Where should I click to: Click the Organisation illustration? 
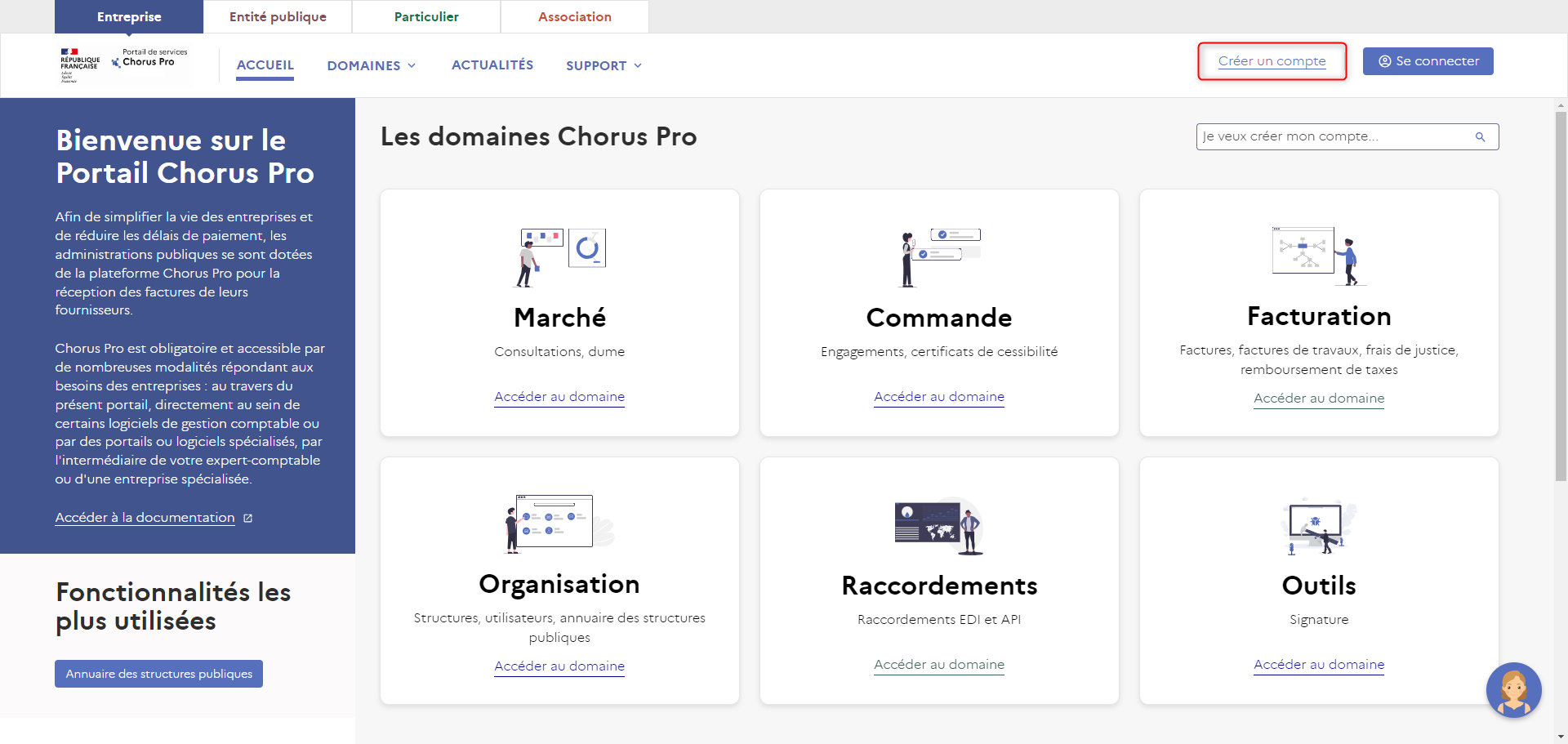coord(560,523)
